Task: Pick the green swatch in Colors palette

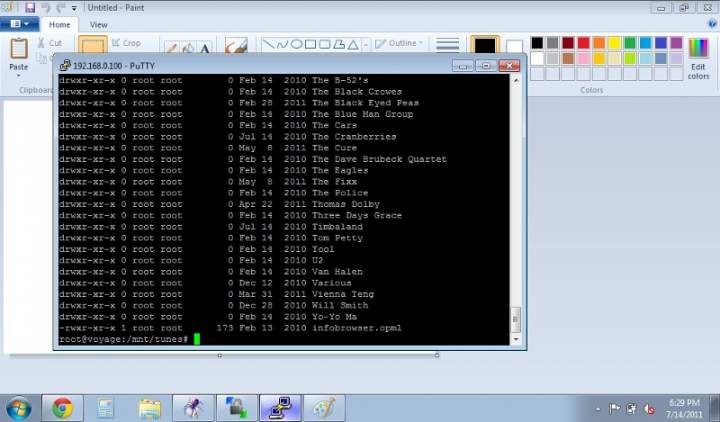Action: point(630,43)
